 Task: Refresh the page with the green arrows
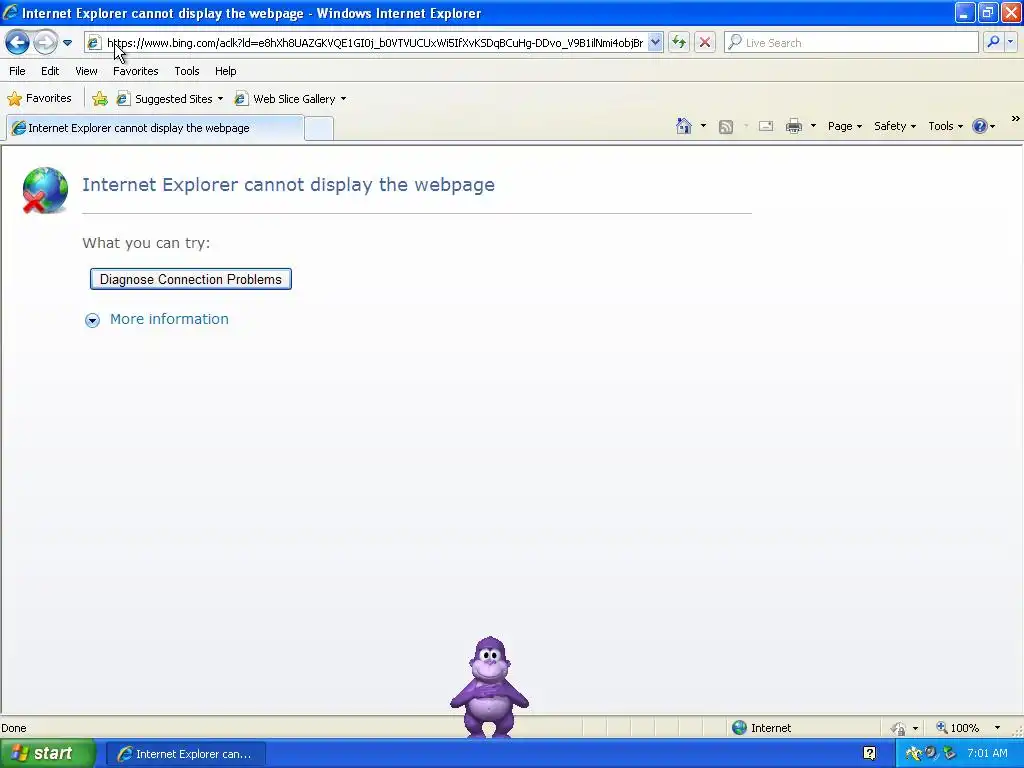(x=679, y=43)
